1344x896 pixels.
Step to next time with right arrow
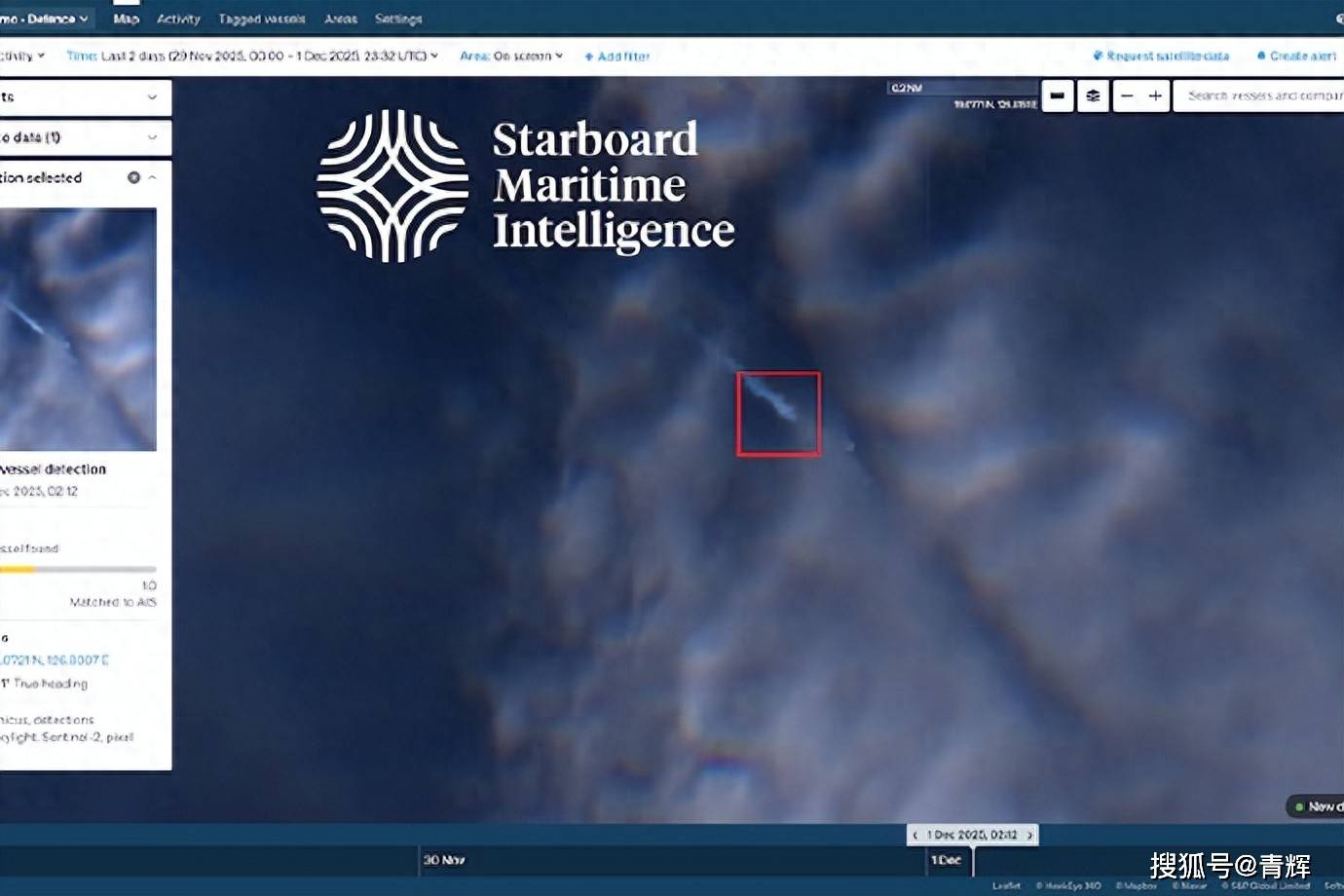point(1029,835)
